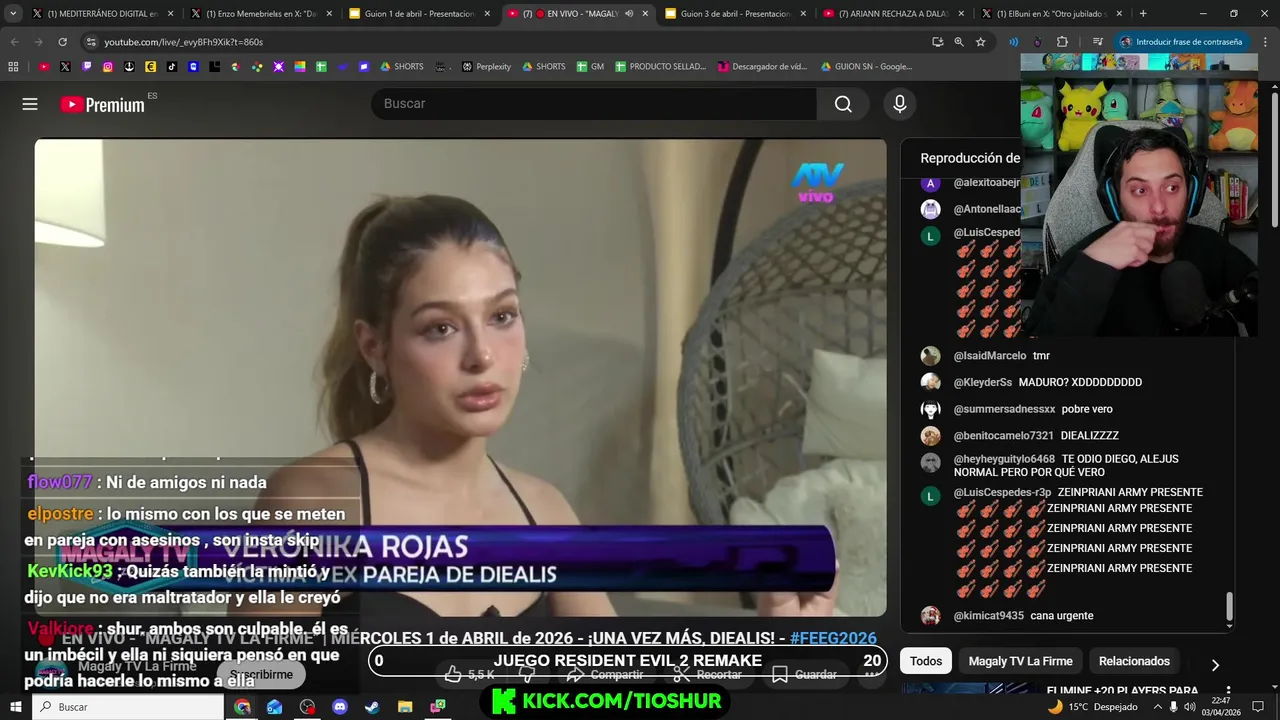Open GUION SN - Google... bookmark
The image size is (1280, 720).
pos(866,67)
